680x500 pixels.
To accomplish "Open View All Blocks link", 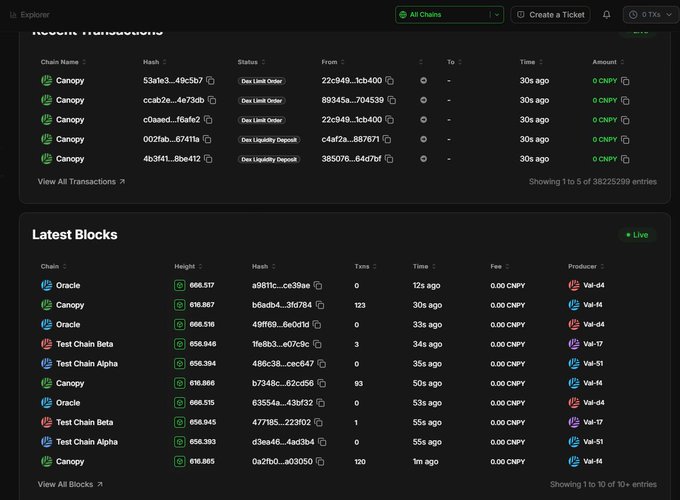I will pos(70,484).
